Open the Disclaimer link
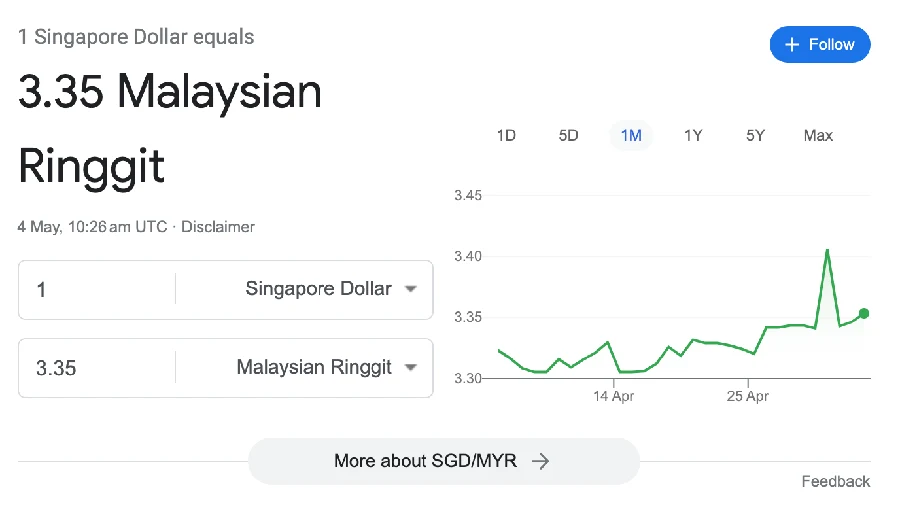 pos(218,227)
